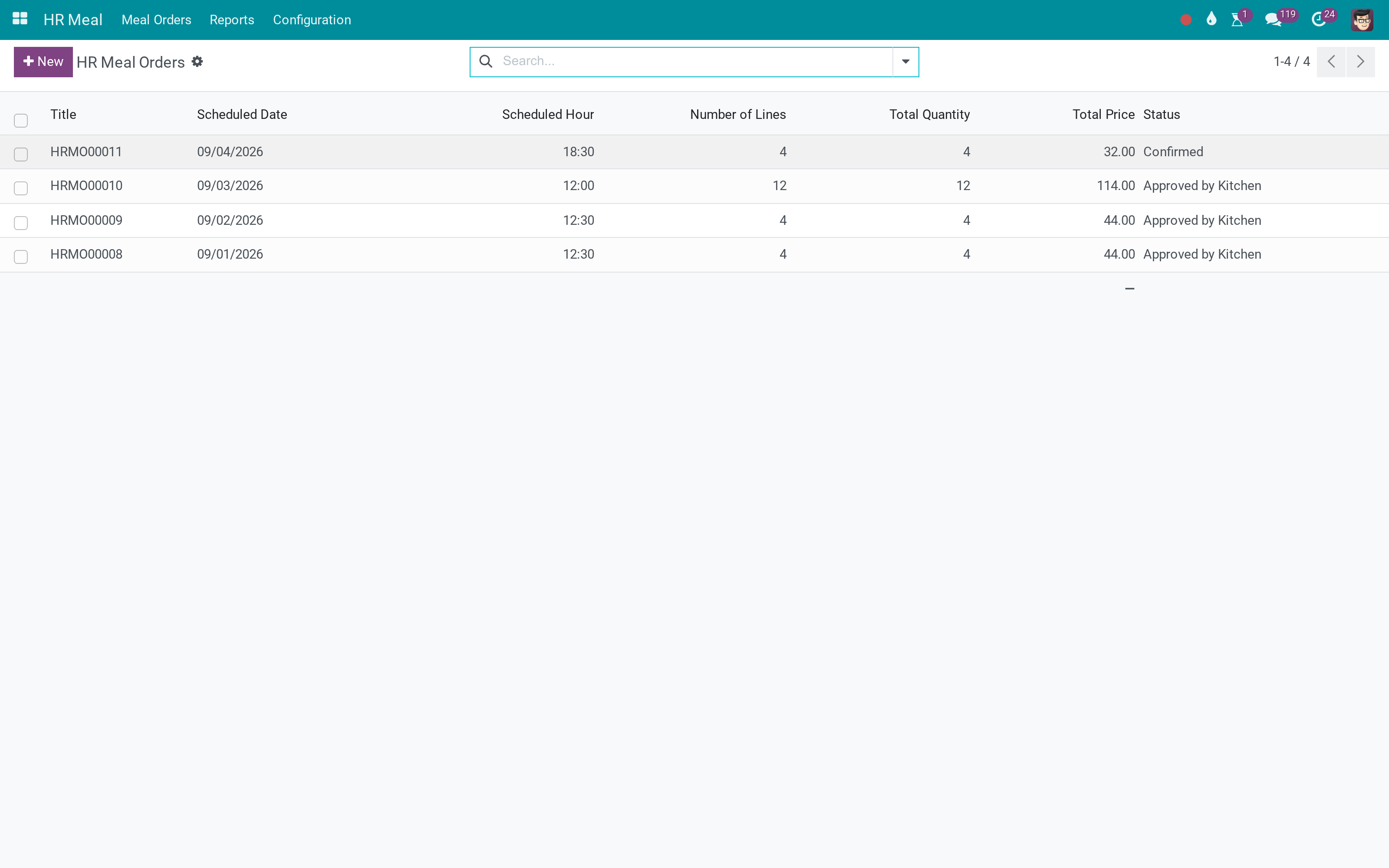This screenshot has width=1389, height=868.
Task: Click the 1-4 / 4 pager counter
Action: (x=1291, y=62)
